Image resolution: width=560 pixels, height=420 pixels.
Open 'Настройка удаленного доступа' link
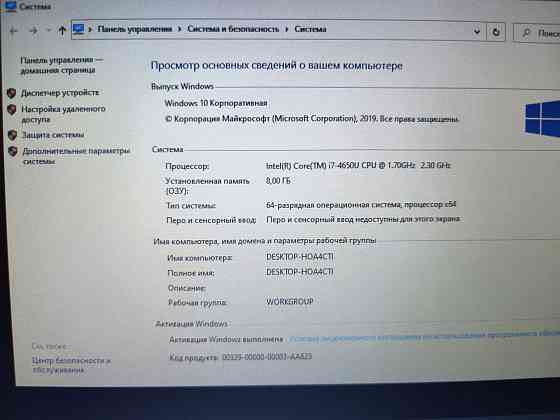[63, 114]
